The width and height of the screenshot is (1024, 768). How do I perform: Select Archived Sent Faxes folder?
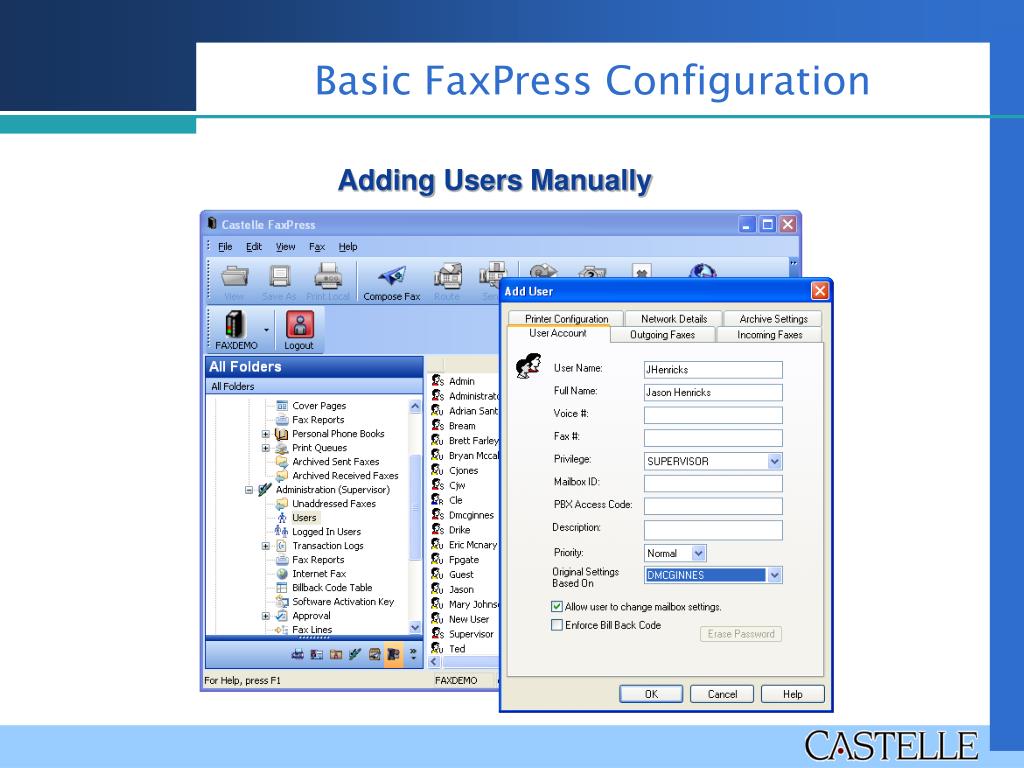(335, 462)
